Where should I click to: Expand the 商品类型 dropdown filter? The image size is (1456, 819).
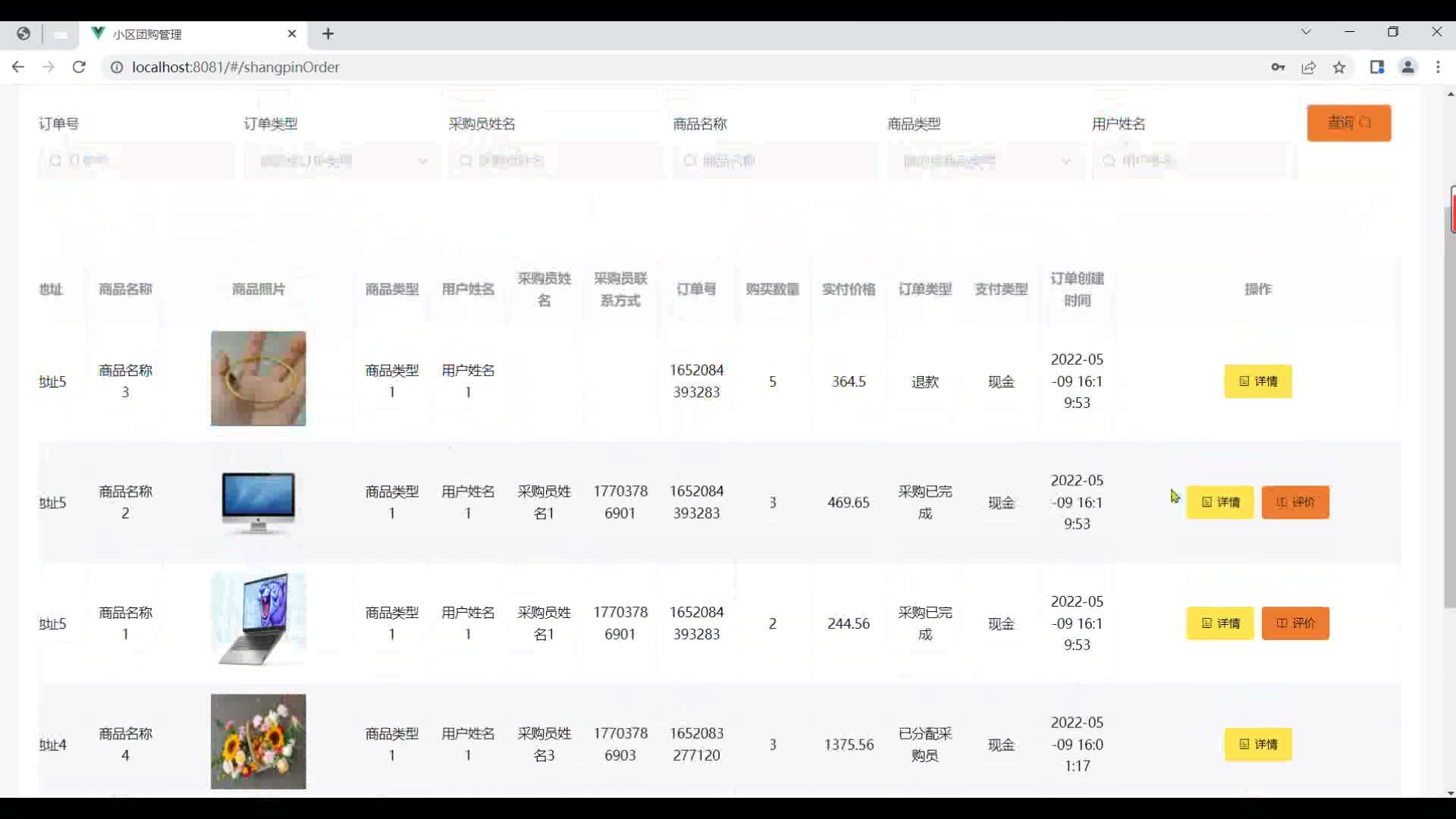(x=986, y=161)
